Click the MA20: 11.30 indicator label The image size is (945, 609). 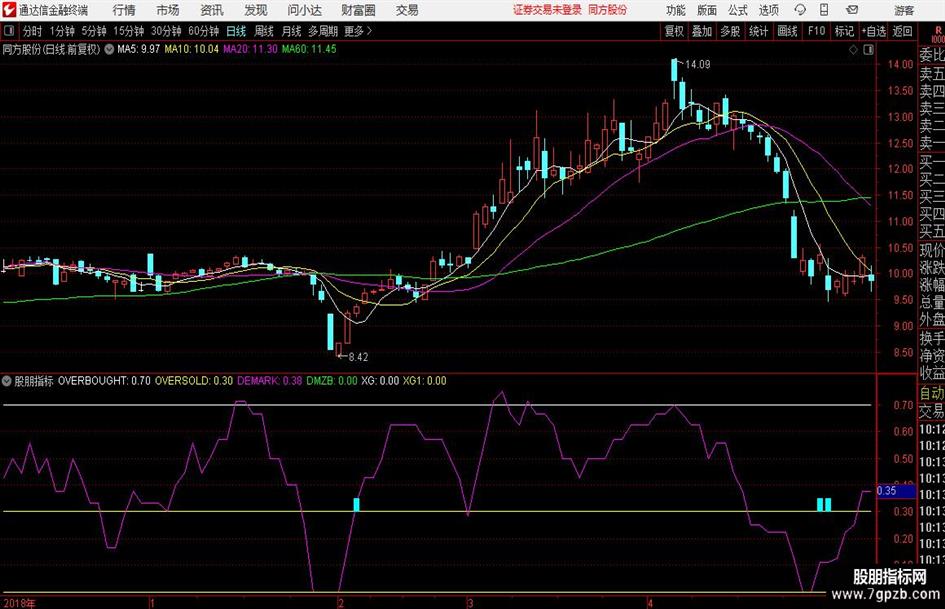(250, 49)
